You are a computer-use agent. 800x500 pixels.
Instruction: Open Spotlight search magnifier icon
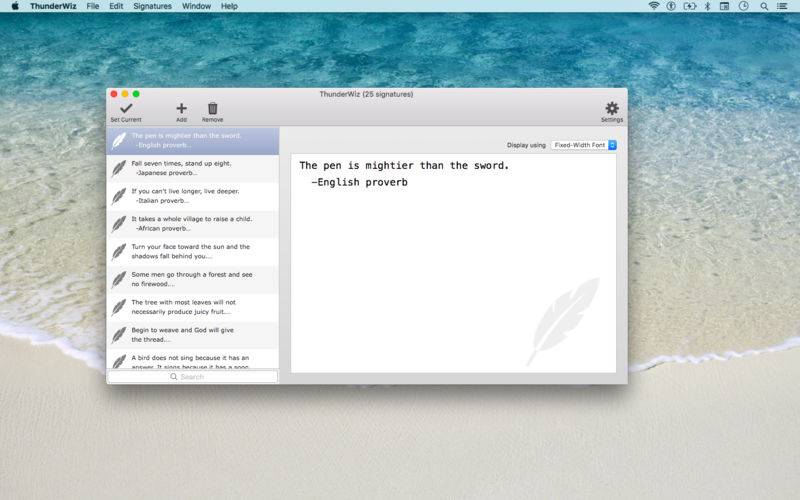point(765,6)
